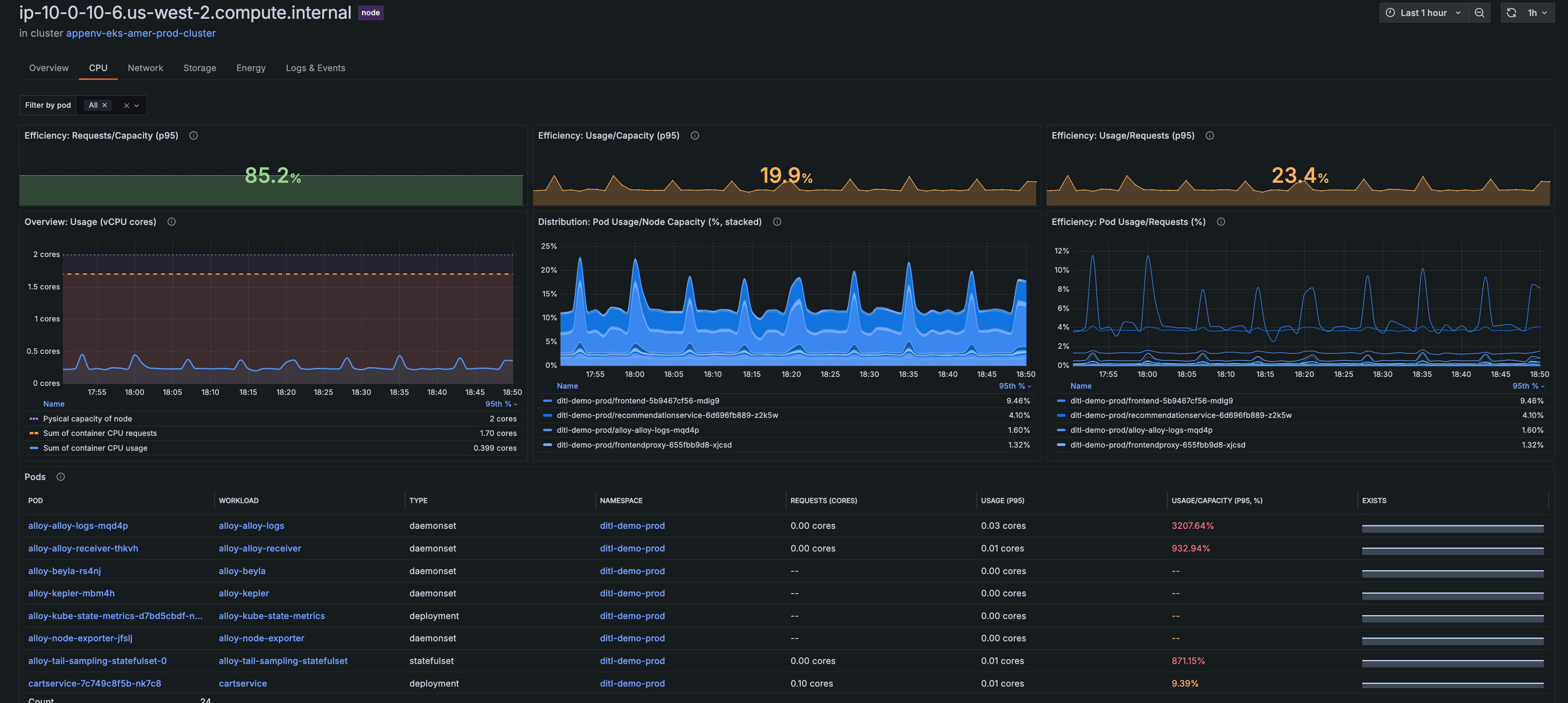Open info icon for Usage/Capacity efficiency panel
The image size is (1568, 703).
695,136
